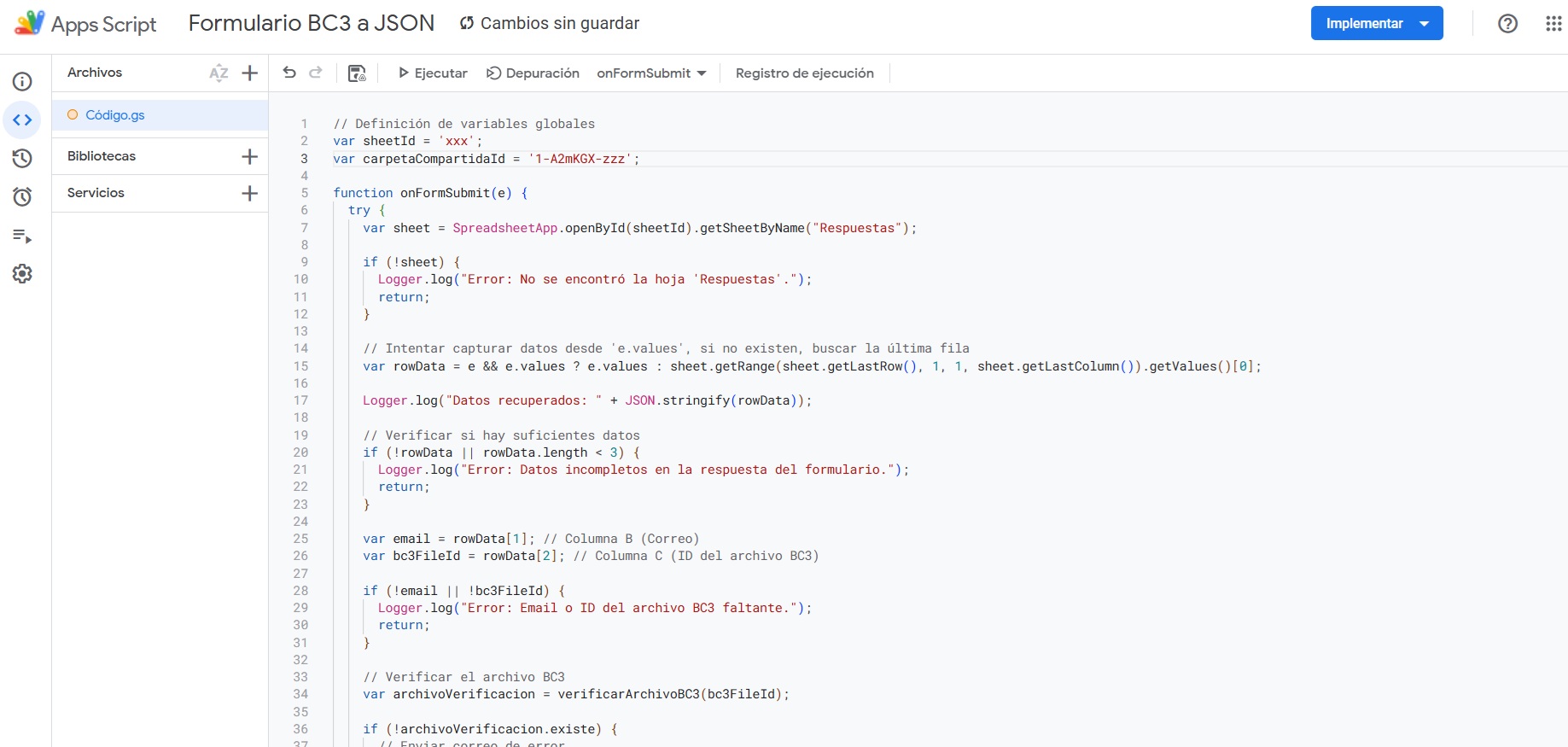Sort files alphabetically with AZ icon
Screen dimensions: 1568x747
[x=219, y=73]
